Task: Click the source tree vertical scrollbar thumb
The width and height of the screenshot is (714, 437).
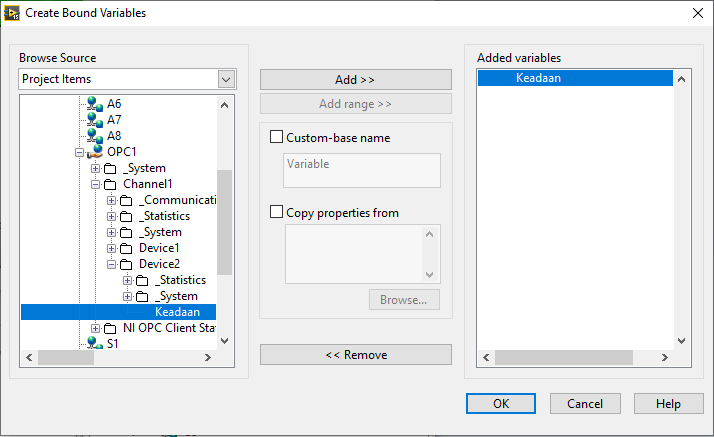Action: pos(224,222)
